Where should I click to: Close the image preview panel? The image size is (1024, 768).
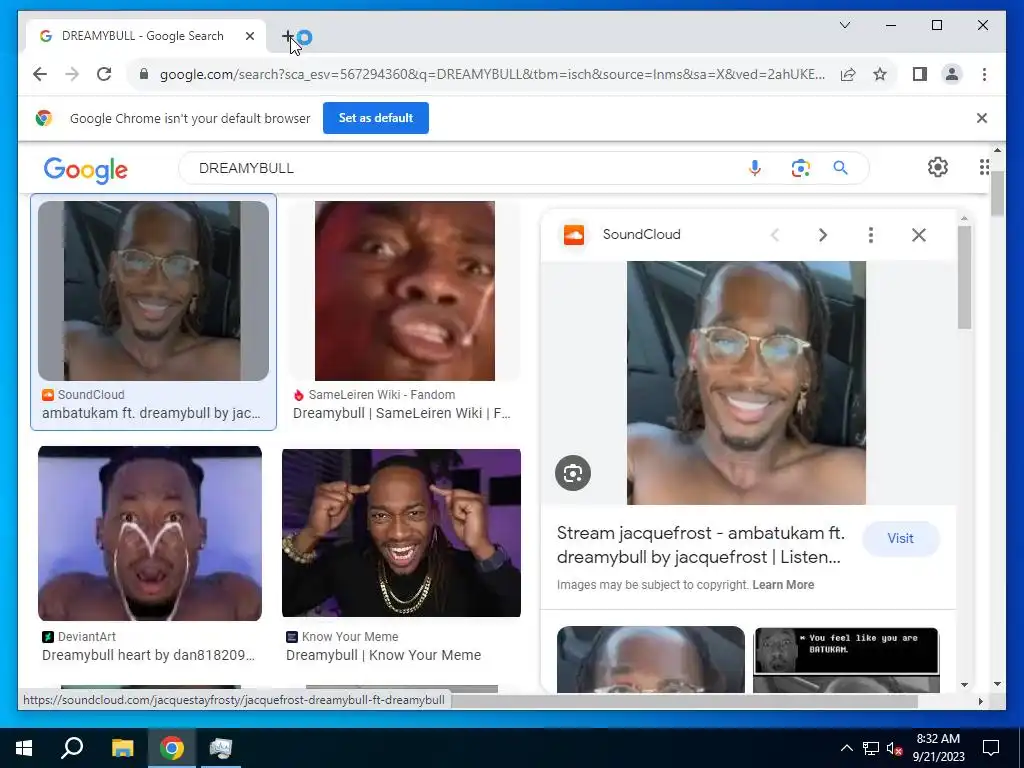pyautogui.click(x=919, y=235)
